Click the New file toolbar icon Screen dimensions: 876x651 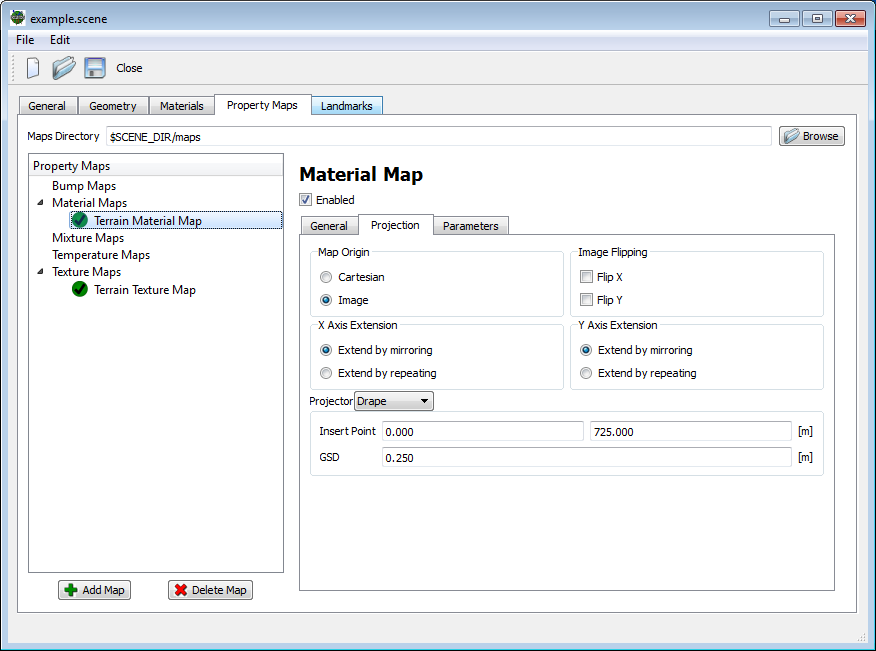click(x=33, y=68)
